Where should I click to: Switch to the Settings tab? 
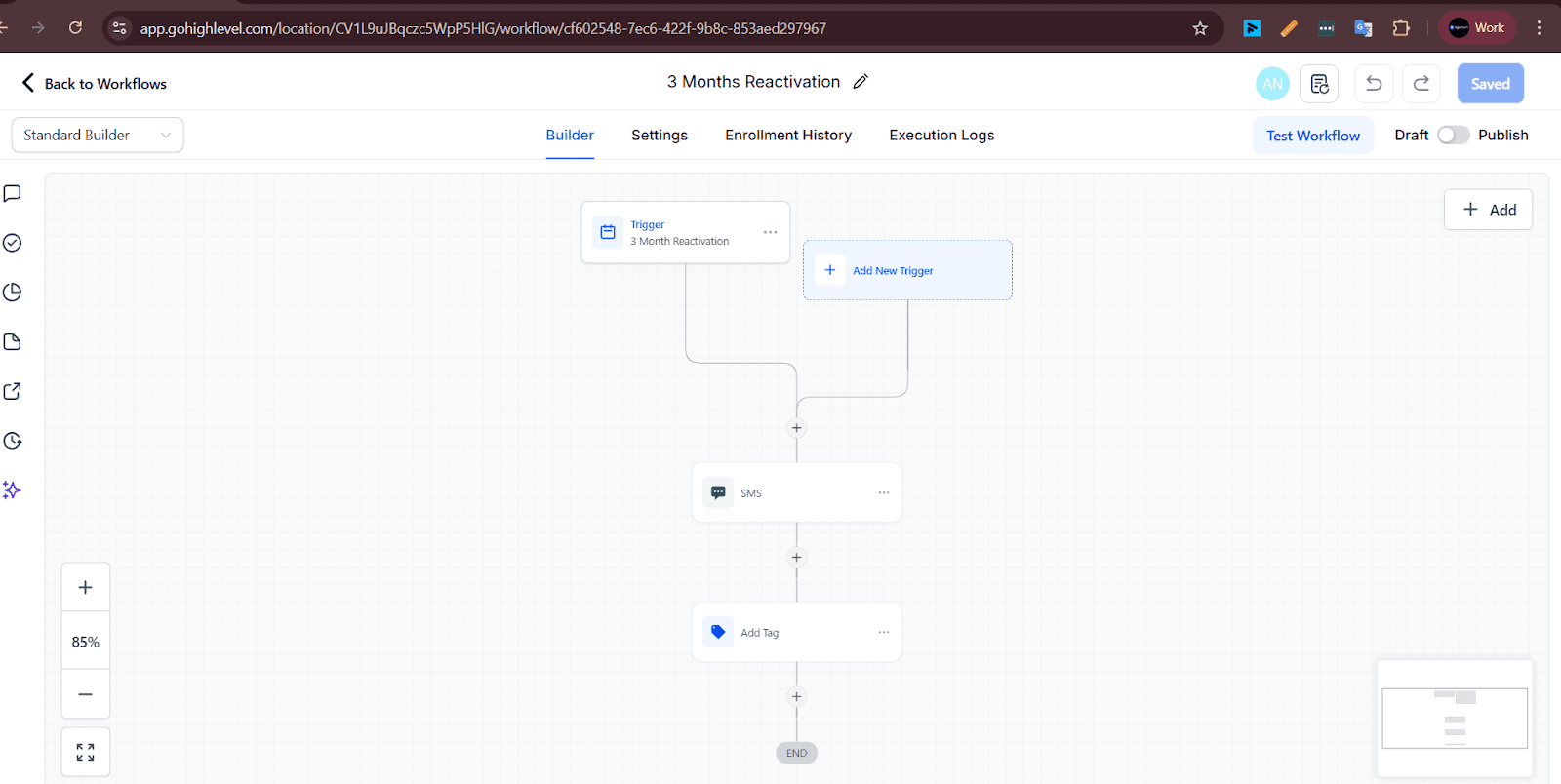[x=660, y=135]
